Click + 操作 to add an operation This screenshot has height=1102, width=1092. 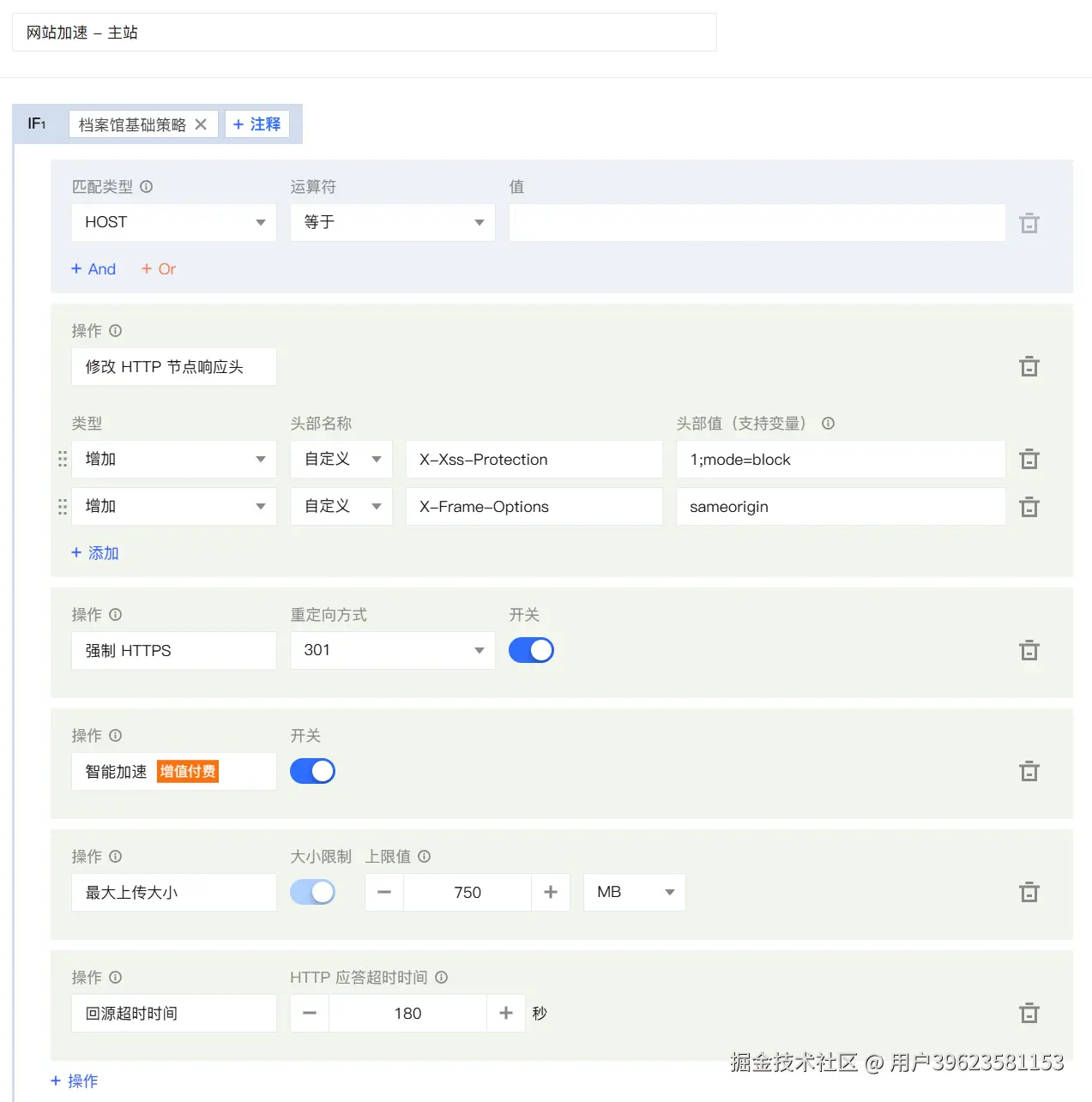coord(75,1081)
